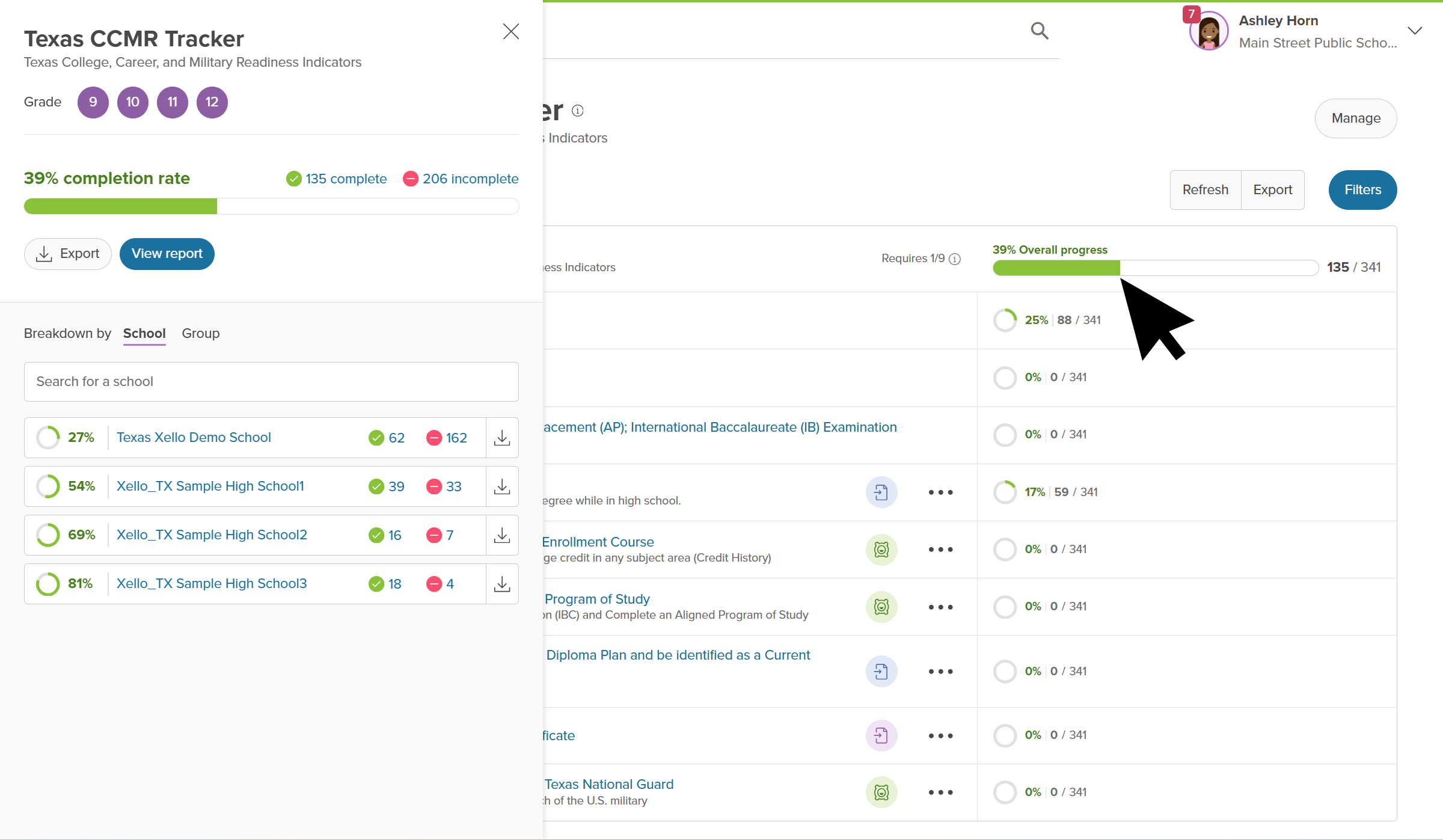Select the School breakdown tab

(x=144, y=334)
